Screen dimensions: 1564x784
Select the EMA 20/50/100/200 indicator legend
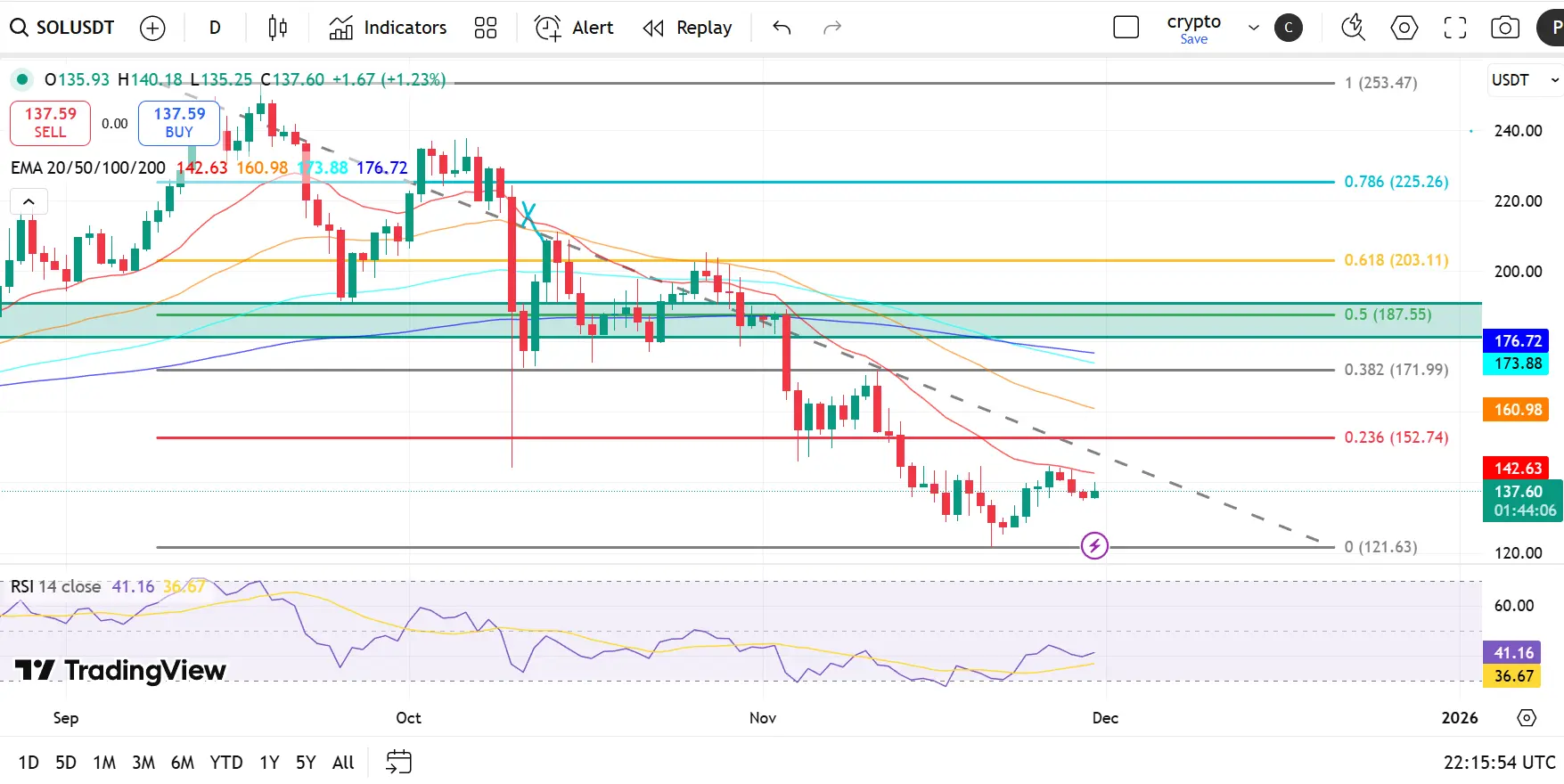[x=88, y=167]
